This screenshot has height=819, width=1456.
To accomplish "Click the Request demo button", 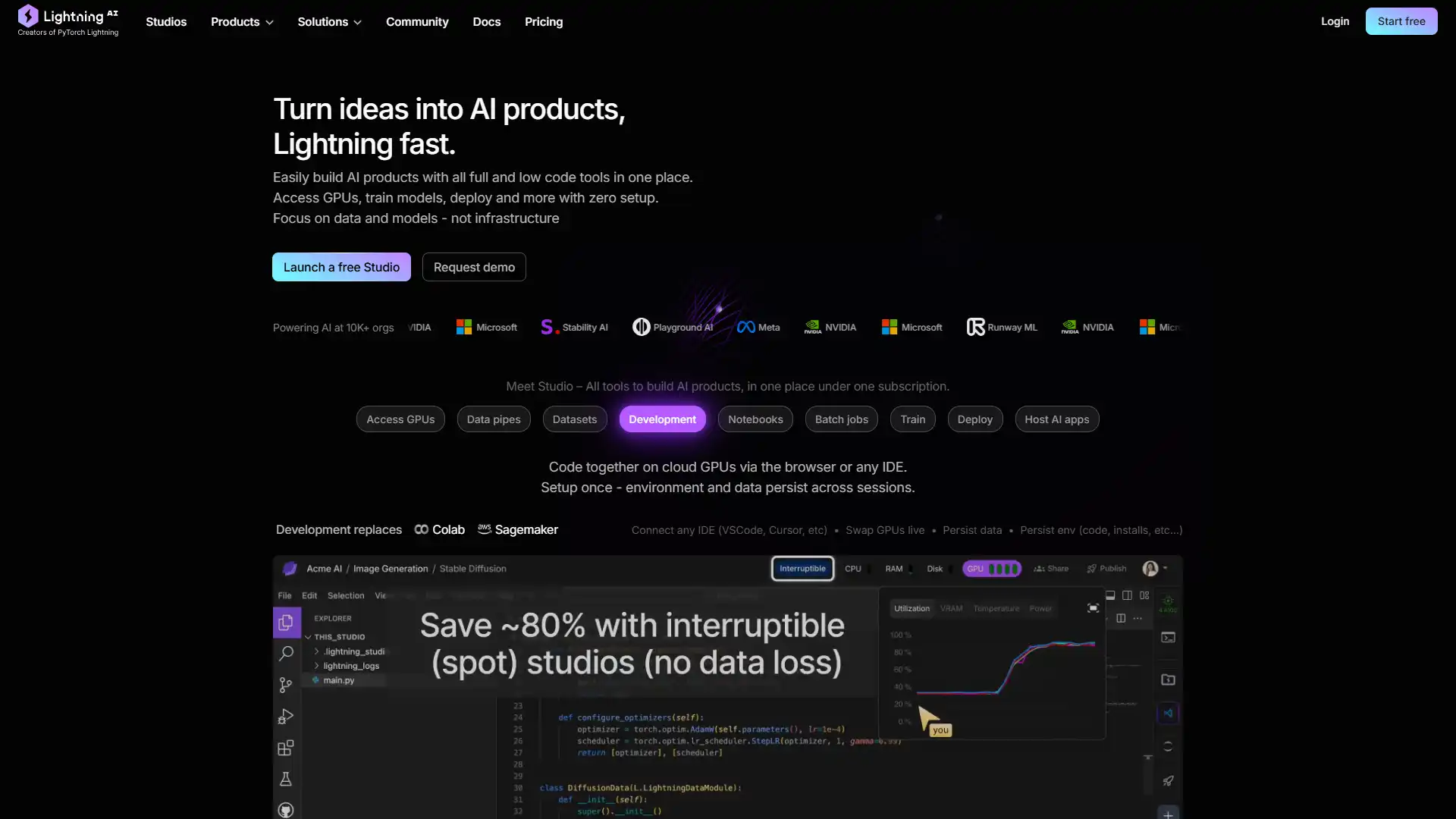I will coord(474,267).
